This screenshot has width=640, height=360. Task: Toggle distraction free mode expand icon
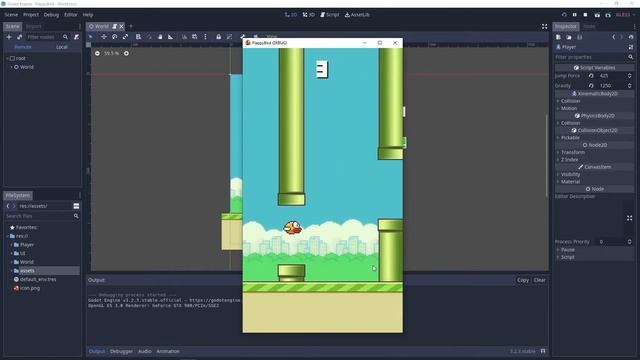[544, 27]
